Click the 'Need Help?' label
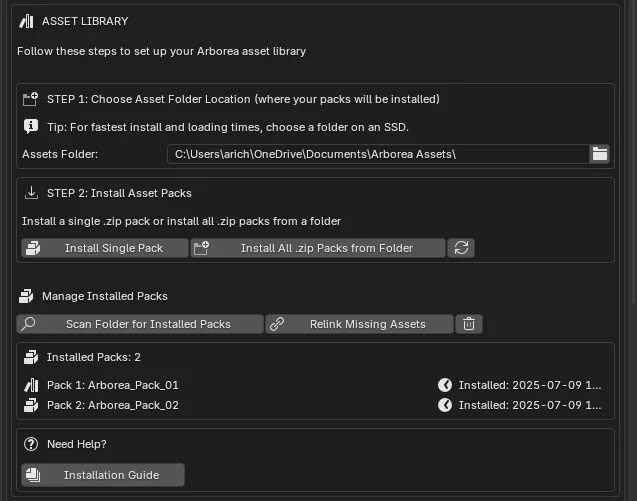The image size is (637, 501). (x=77, y=444)
